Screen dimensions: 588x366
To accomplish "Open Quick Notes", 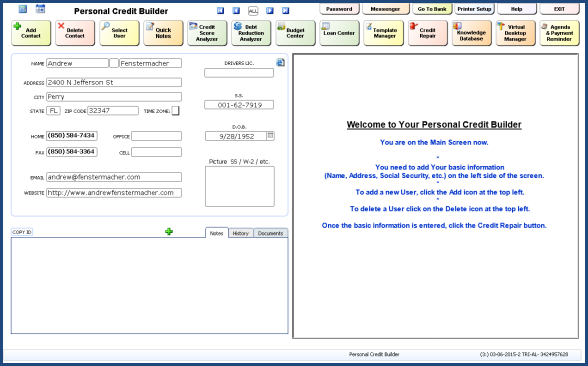I will tap(163, 33).
